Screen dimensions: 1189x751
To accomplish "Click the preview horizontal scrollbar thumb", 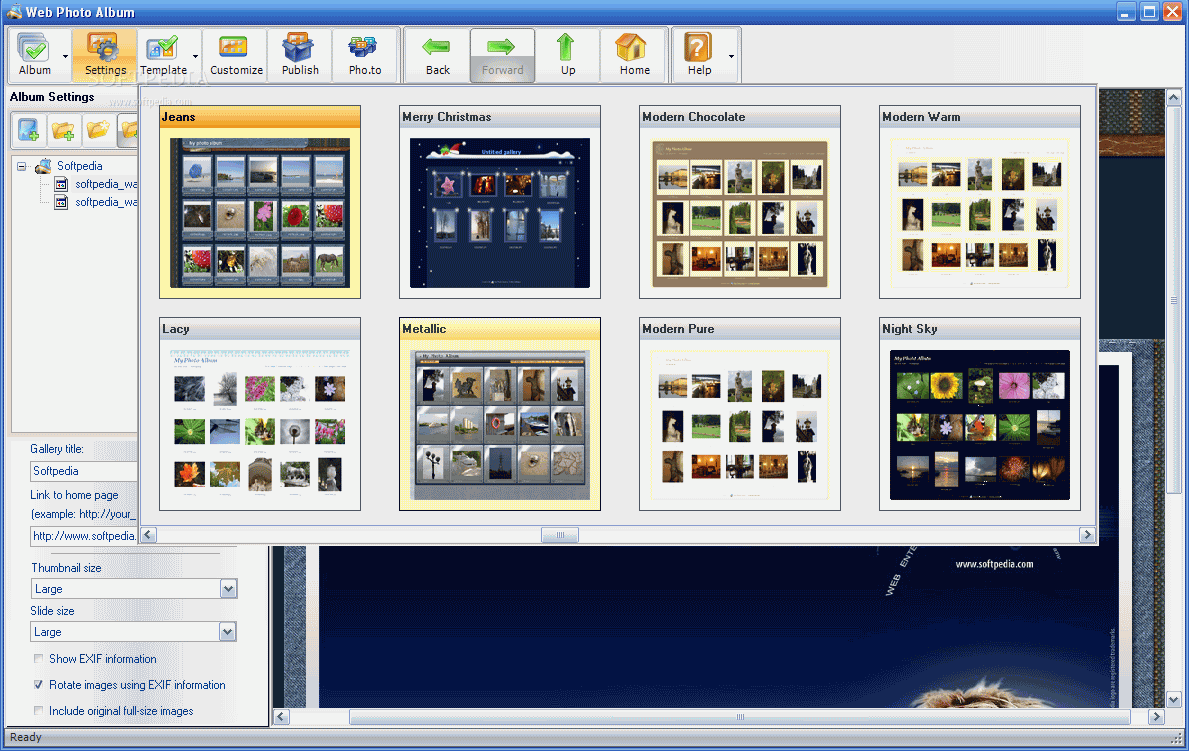I will (x=739, y=716).
